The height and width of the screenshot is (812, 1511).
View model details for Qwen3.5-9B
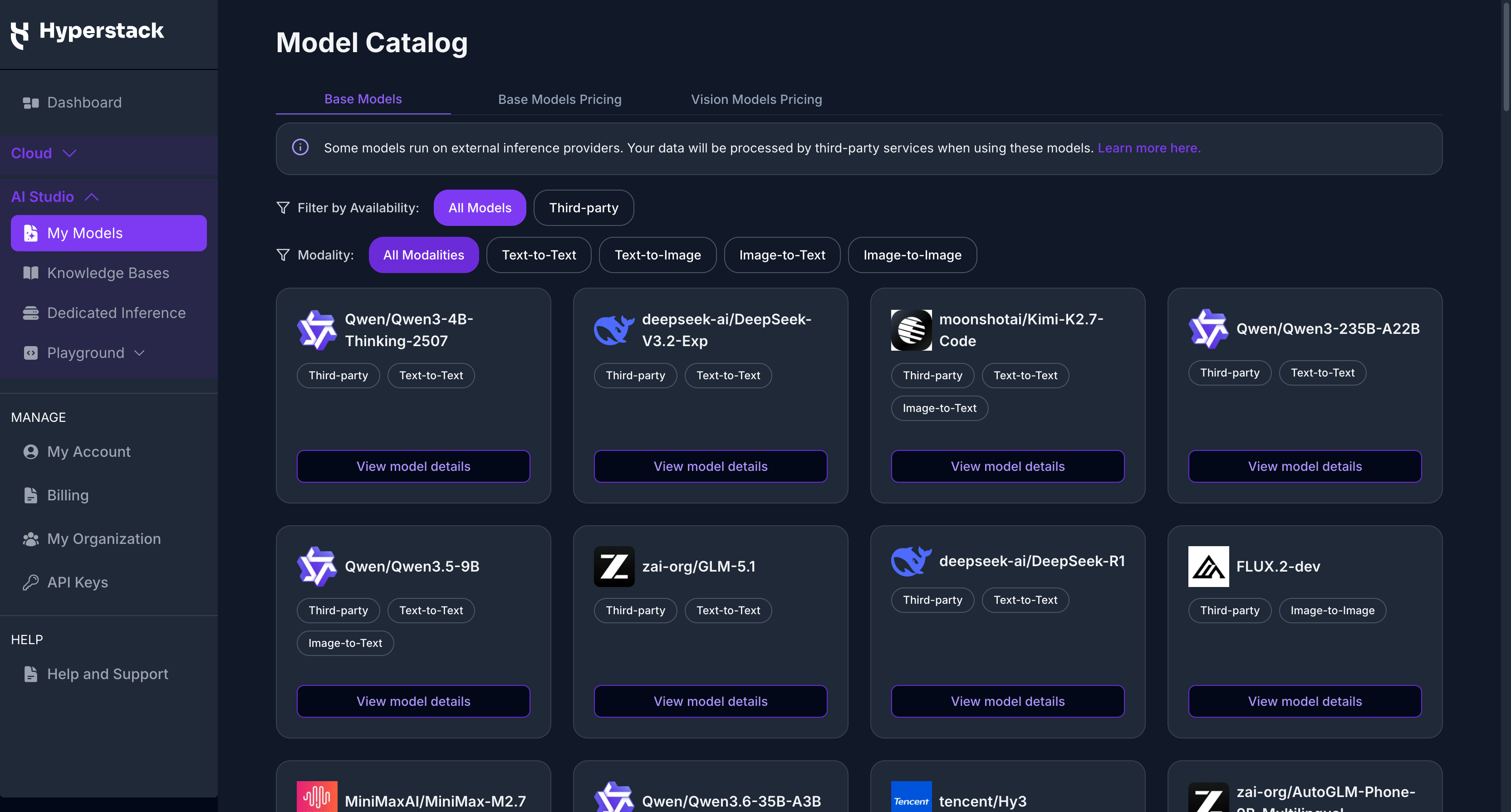point(413,701)
